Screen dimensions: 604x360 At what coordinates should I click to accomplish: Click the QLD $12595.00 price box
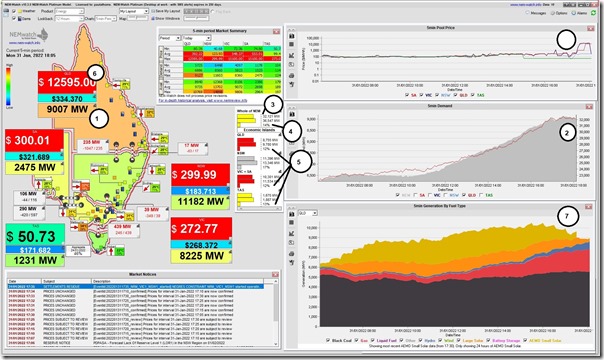click(67, 82)
